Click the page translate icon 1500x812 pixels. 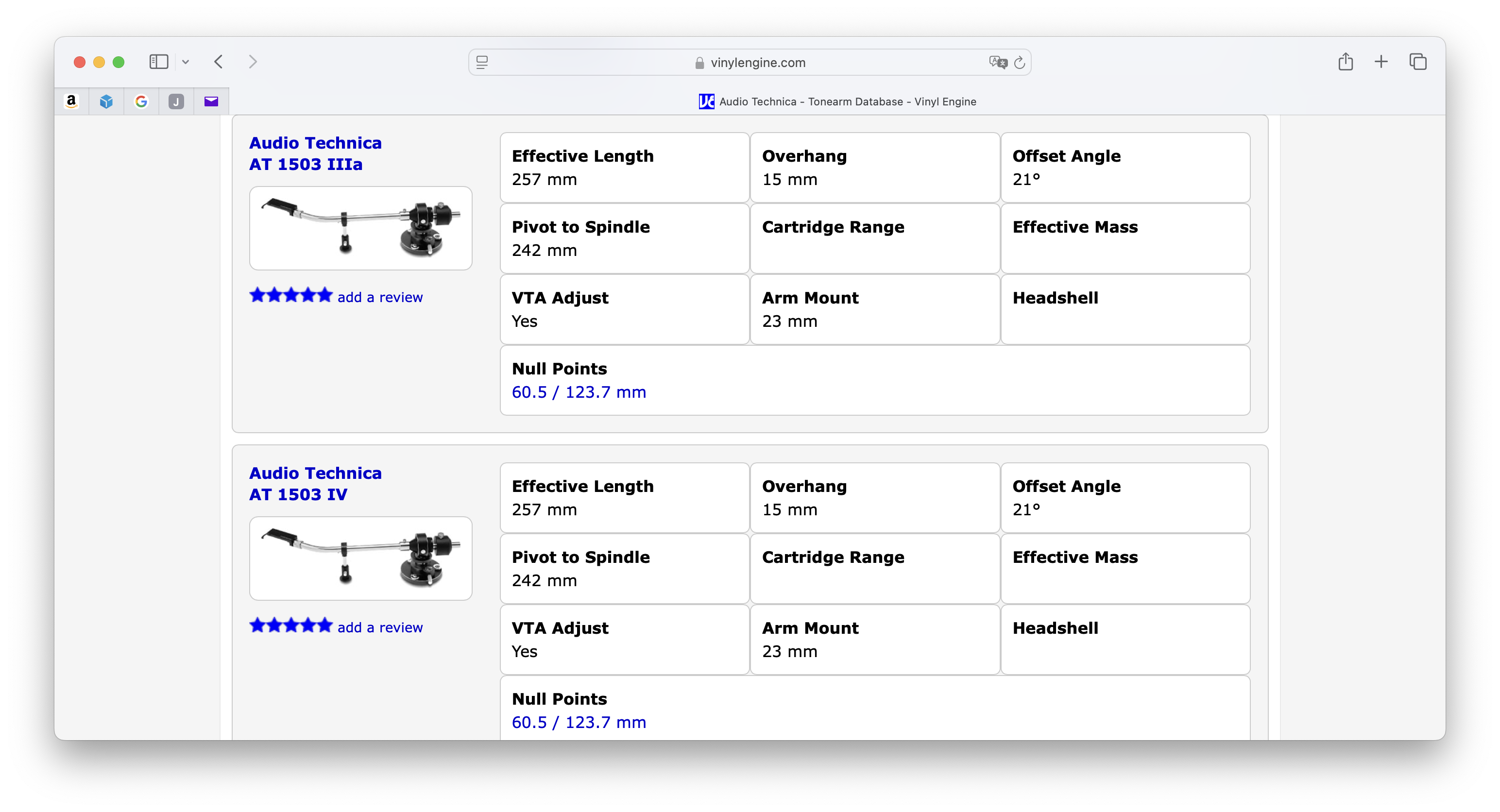click(x=997, y=62)
